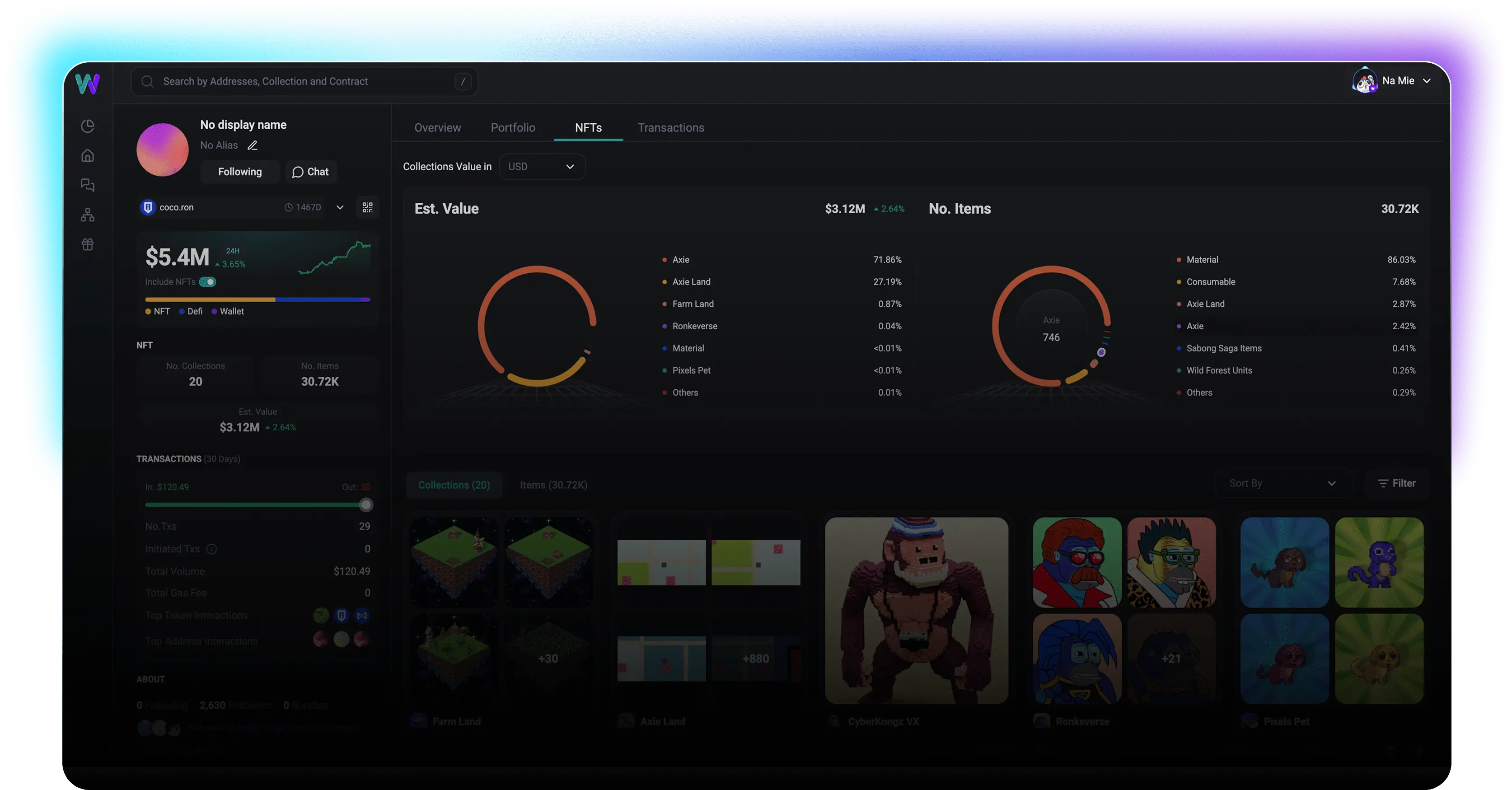
Task: Open the Sort By dropdown
Action: [x=1284, y=483]
